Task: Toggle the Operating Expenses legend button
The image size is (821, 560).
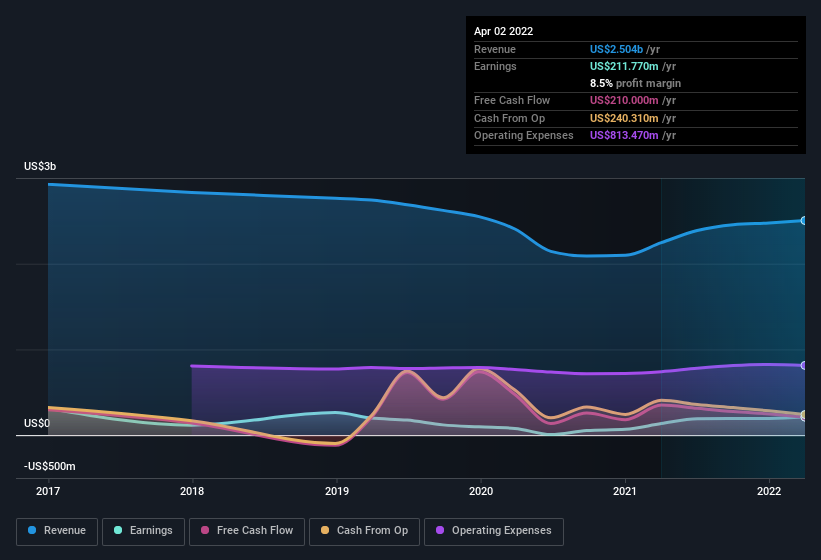Action: pyautogui.click(x=494, y=531)
